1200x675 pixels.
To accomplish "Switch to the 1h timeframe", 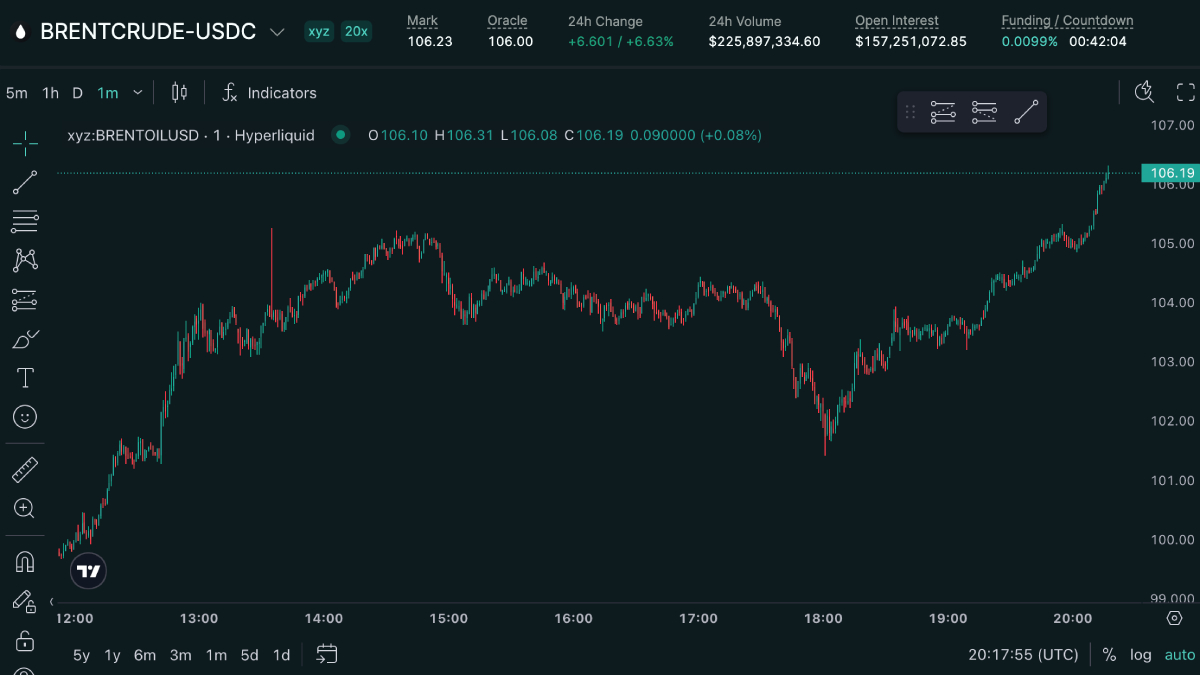I will [50, 93].
